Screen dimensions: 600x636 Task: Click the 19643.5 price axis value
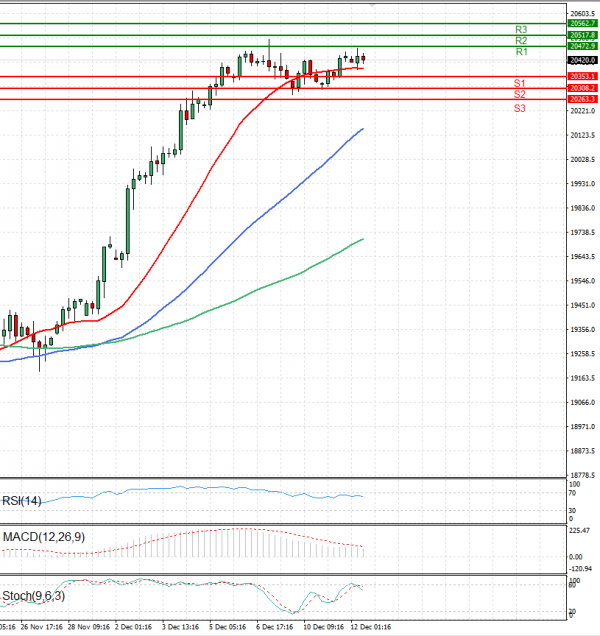pos(583,257)
